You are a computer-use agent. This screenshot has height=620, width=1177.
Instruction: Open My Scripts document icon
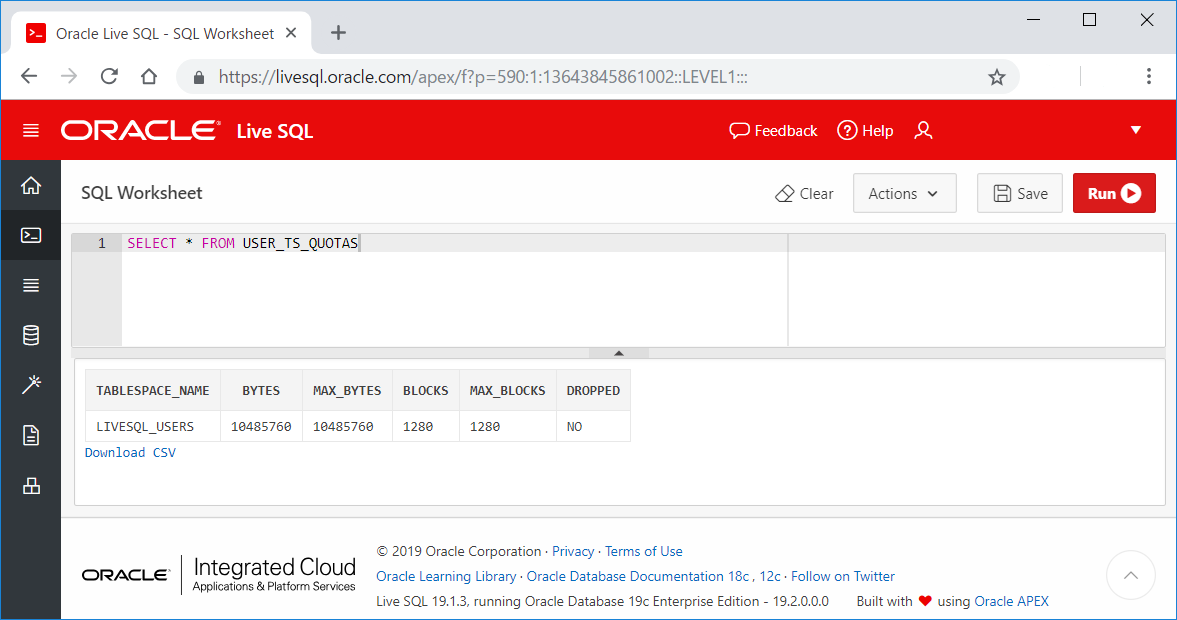[x=30, y=435]
